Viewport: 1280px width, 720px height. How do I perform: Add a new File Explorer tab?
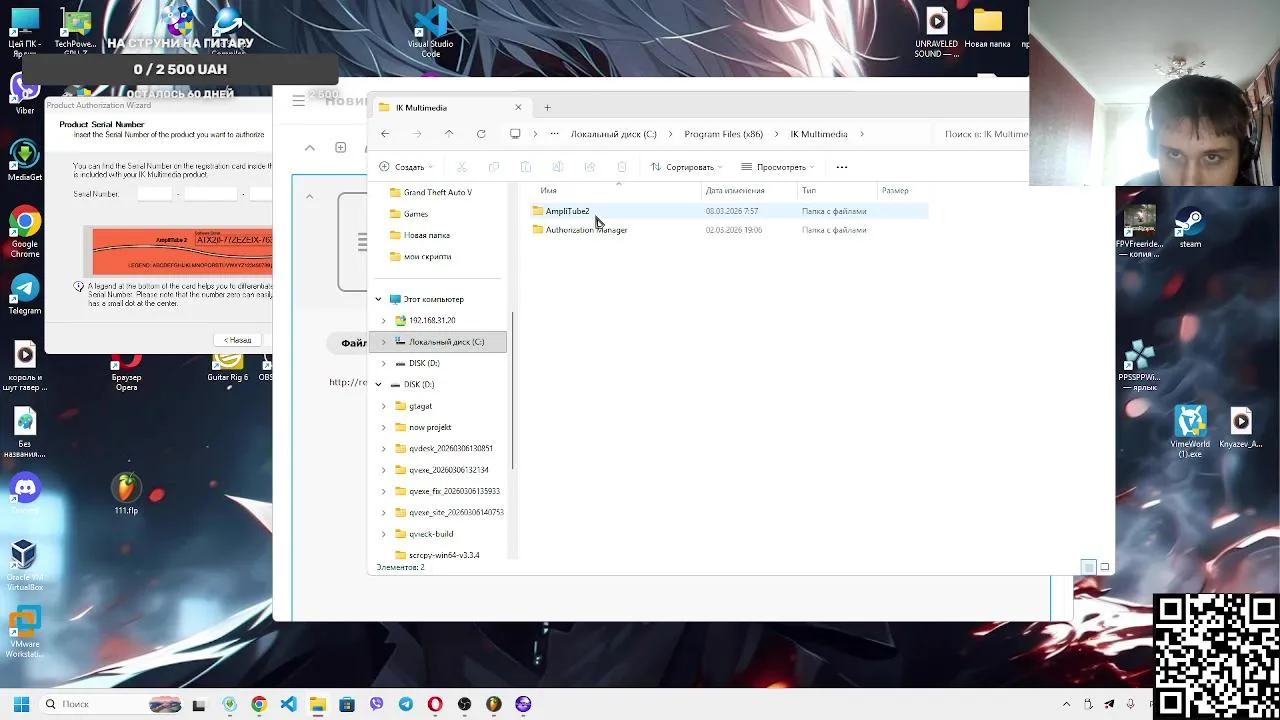click(x=547, y=107)
